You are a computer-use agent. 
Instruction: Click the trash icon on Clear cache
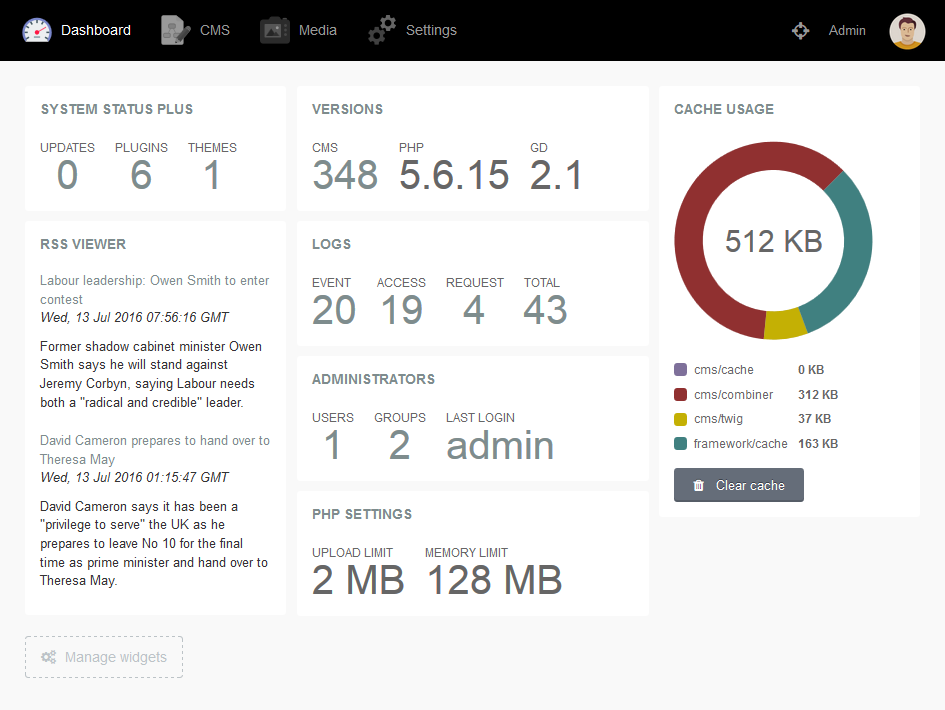point(699,485)
